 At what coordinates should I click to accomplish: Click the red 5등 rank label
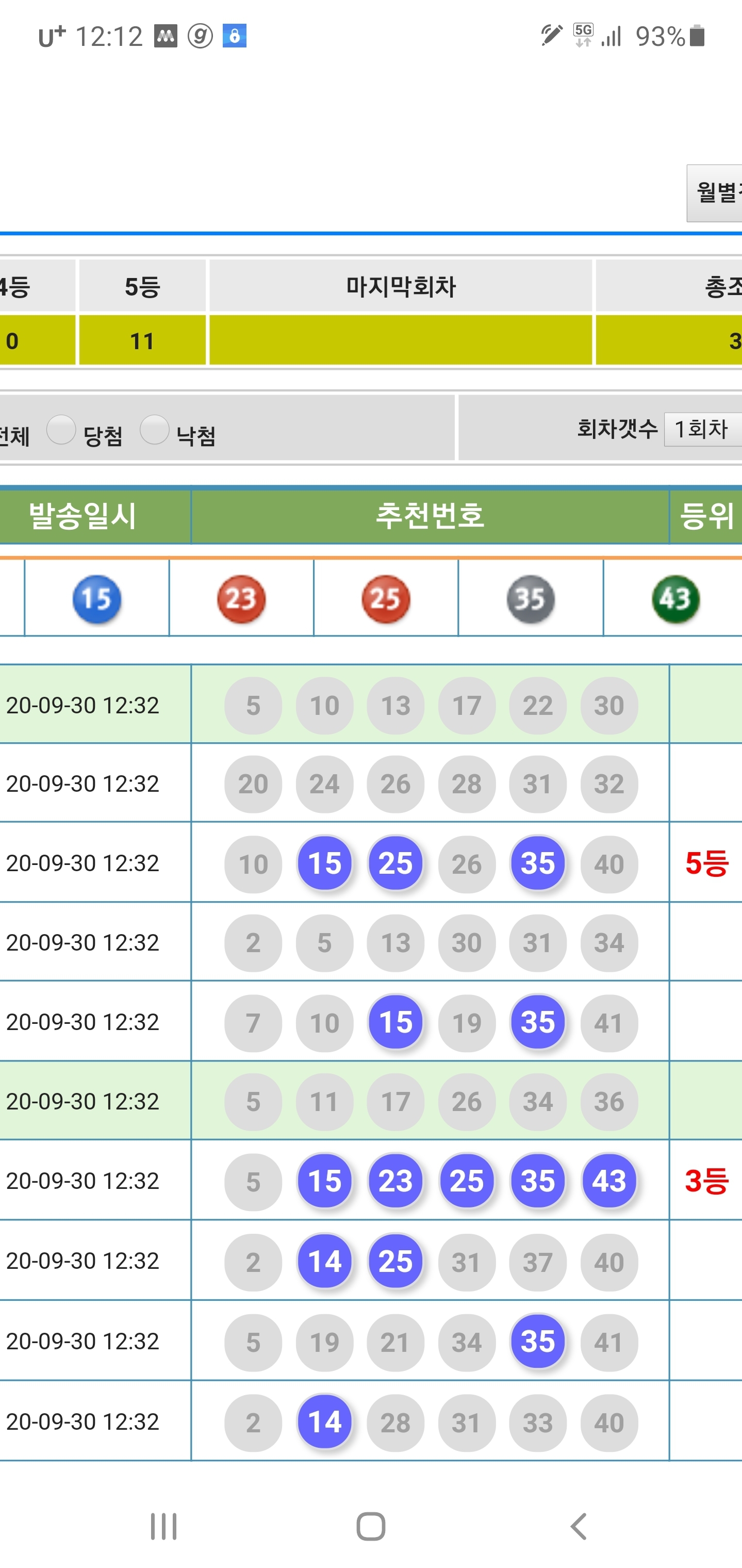(706, 862)
